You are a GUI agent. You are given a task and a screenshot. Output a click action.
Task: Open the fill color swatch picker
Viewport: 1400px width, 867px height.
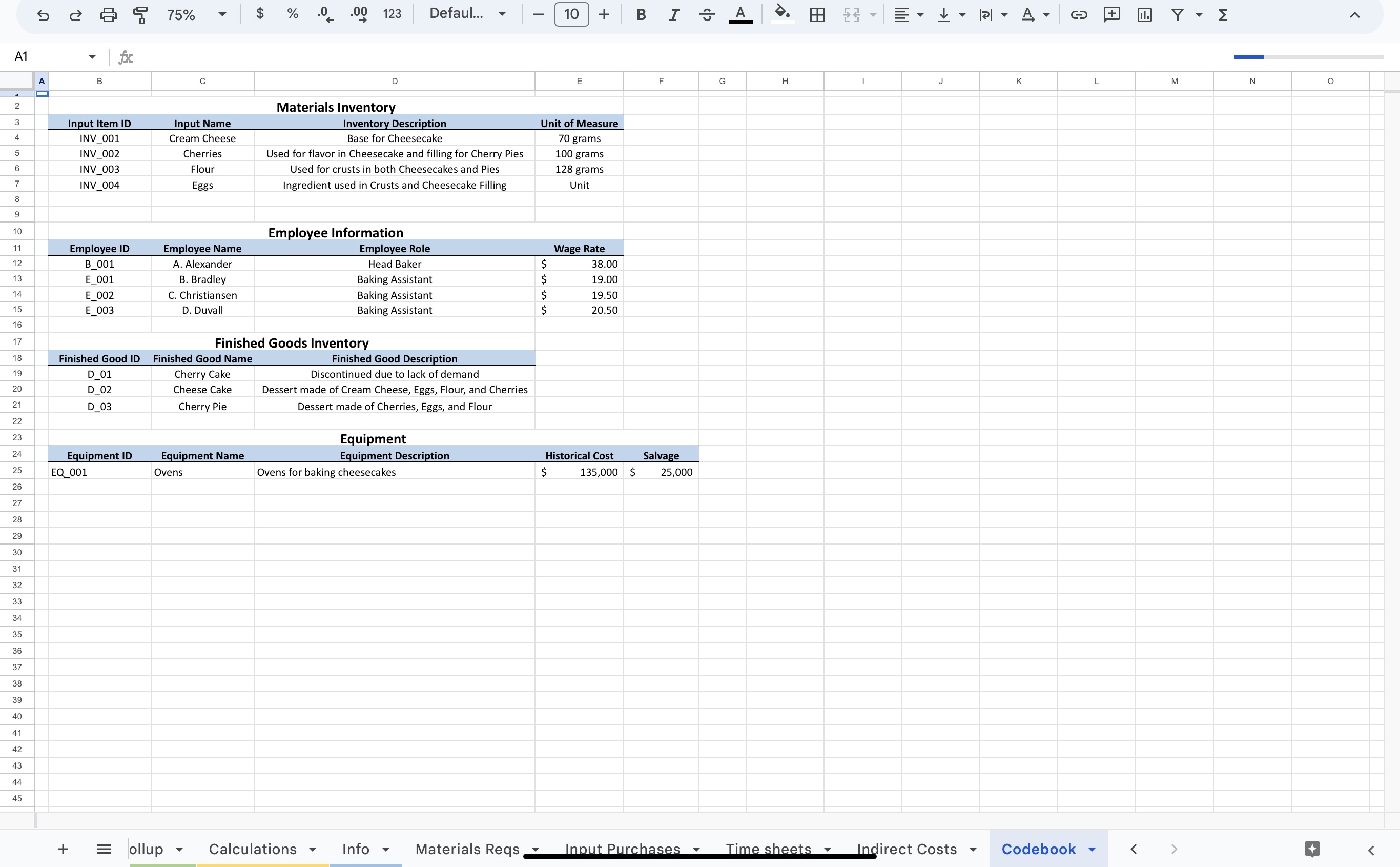pos(782,14)
